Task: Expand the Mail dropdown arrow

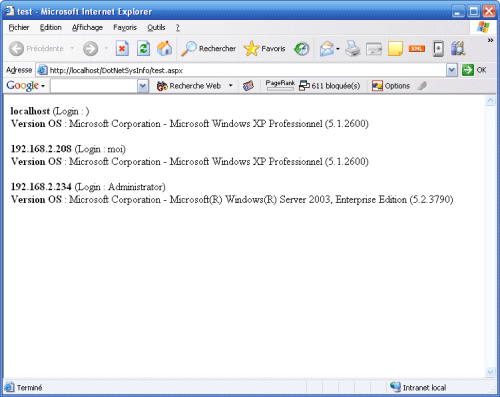Action: [x=338, y=49]
